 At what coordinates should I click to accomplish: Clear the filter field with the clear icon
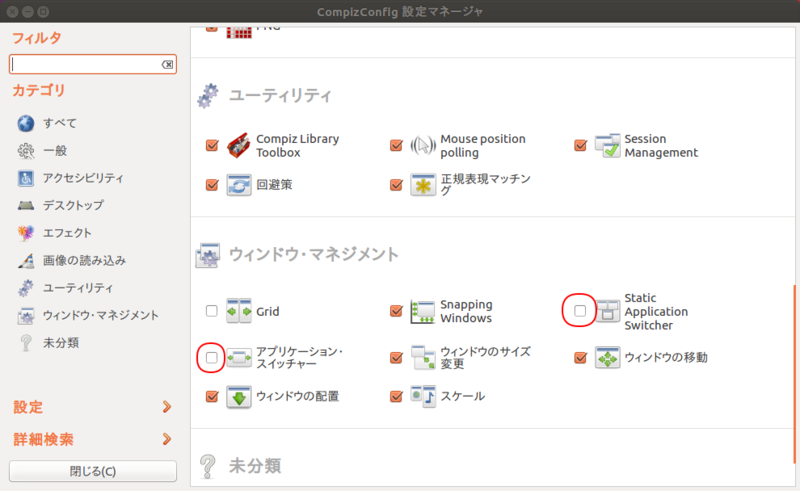click(167, 64)
